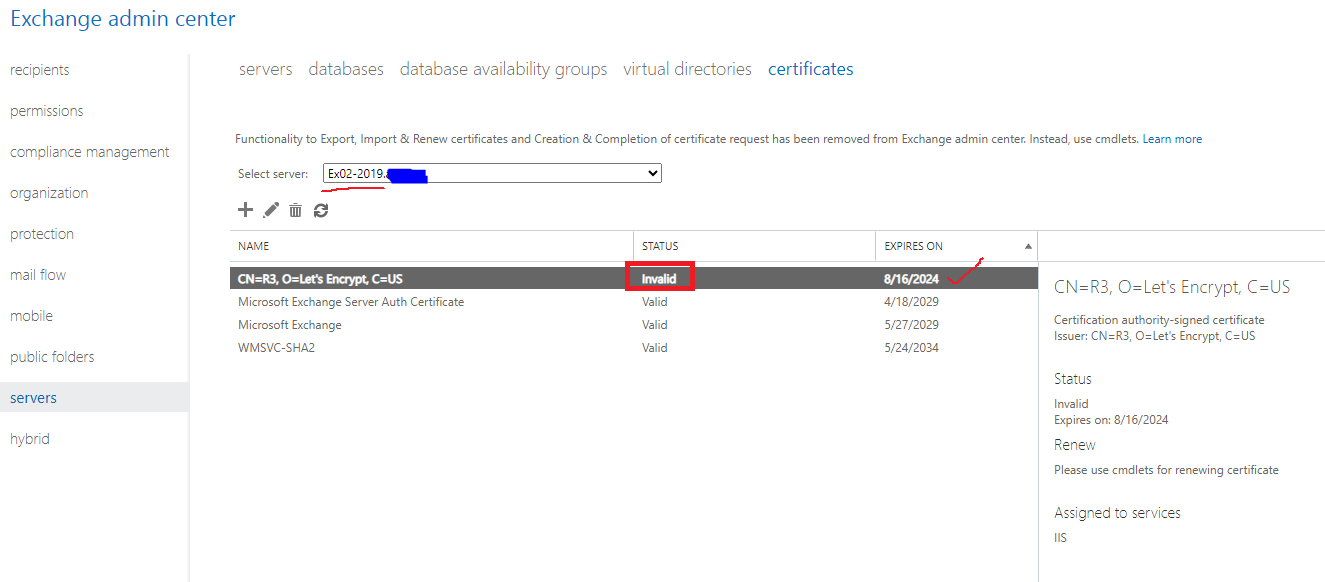The width and height of the screenshot is (1325, 582).
Task: Open the protection section in sidebar
Action: [x=41, y=233]
